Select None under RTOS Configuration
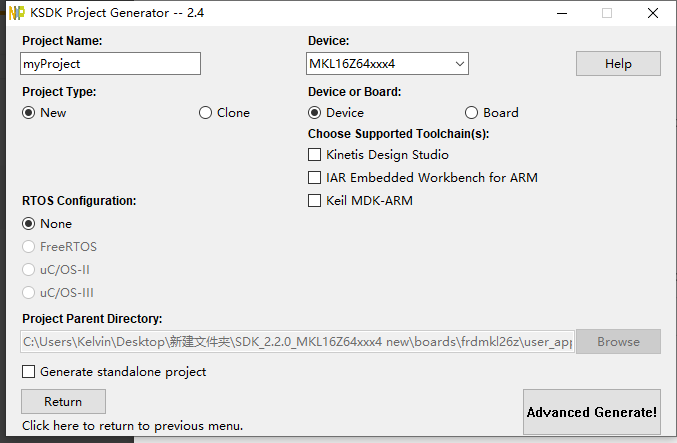Screen dimensions: 677x443 [x=29, y=224]
